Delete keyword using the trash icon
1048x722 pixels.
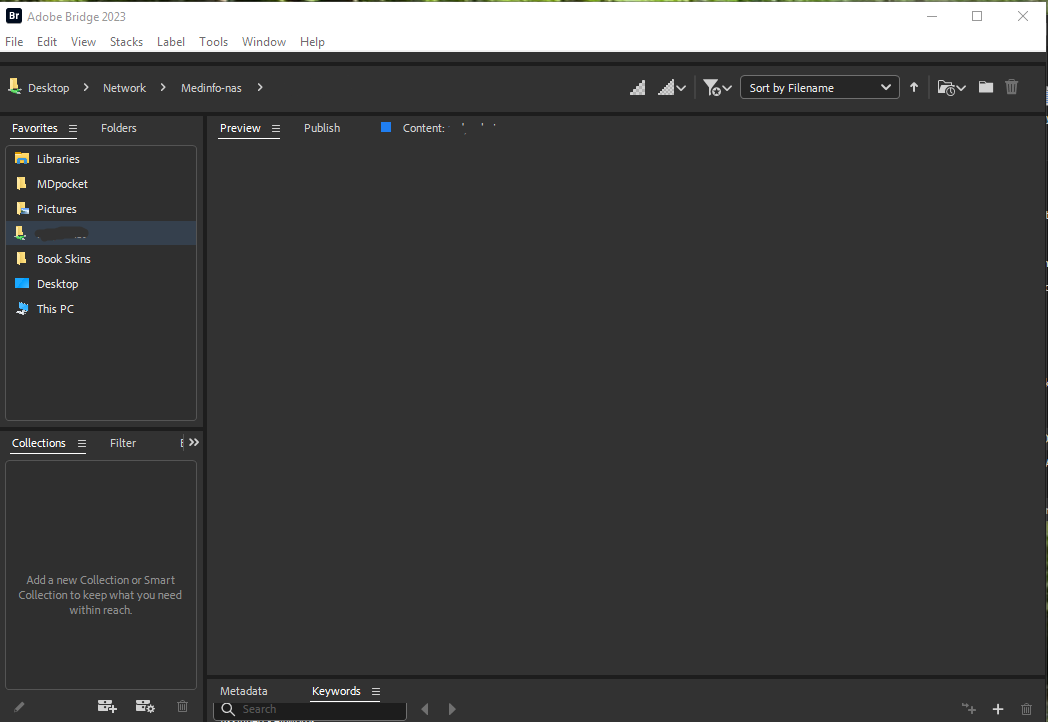pyautogui.click(x=1026, y=709)
